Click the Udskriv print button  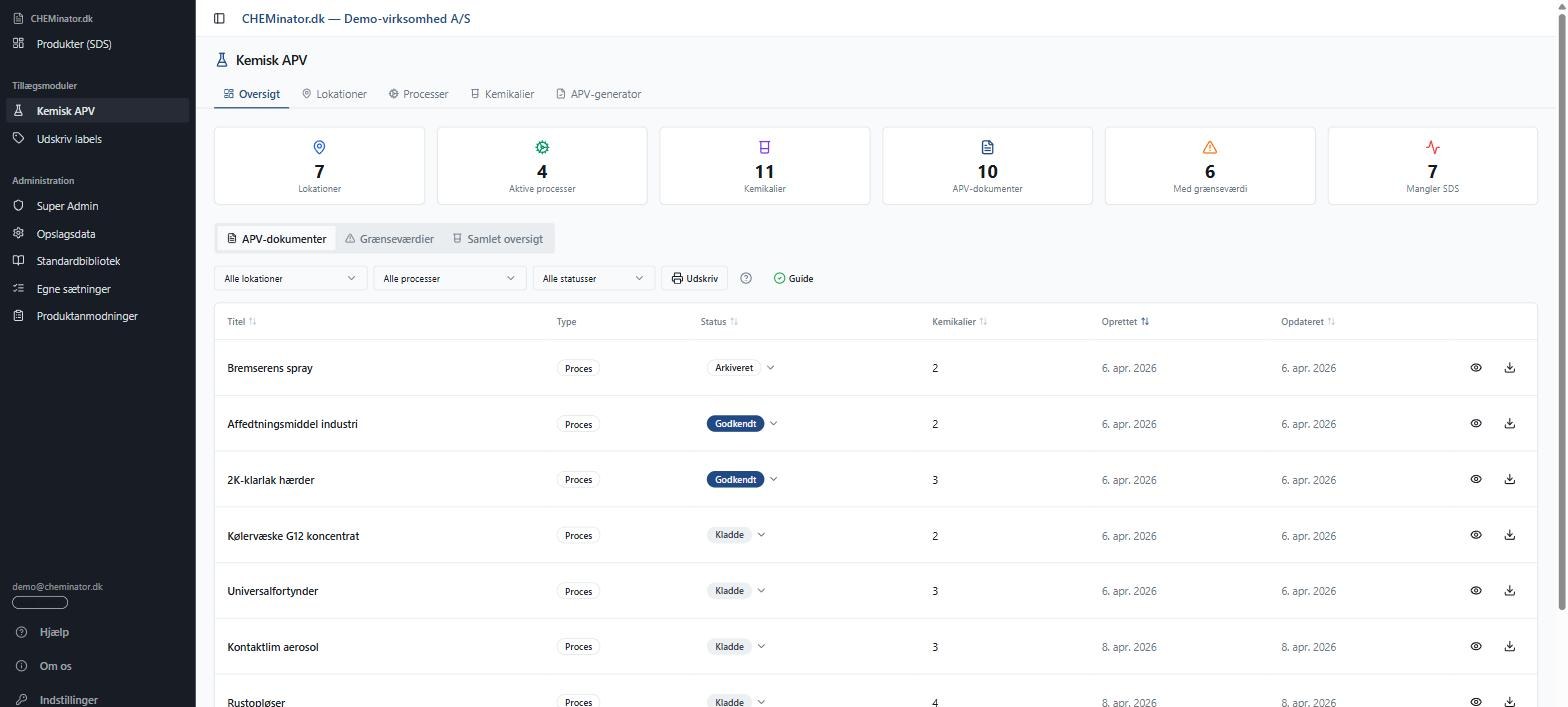[694, 278]
